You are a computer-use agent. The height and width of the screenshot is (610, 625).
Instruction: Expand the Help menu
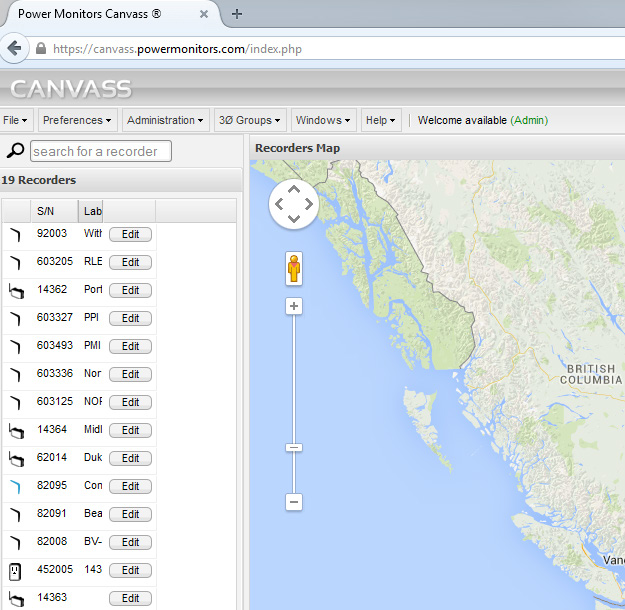point(381,120)
